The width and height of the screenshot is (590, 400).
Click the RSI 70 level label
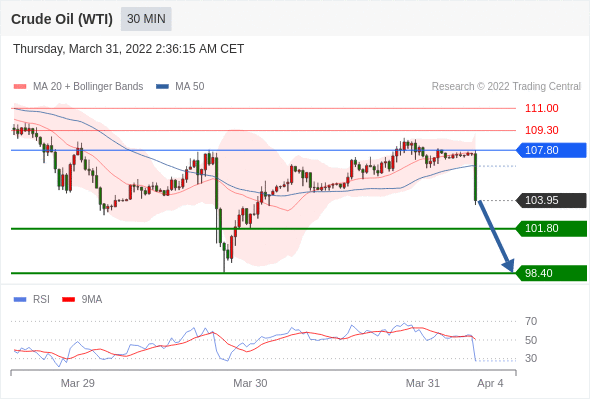[x=531, y=321]
